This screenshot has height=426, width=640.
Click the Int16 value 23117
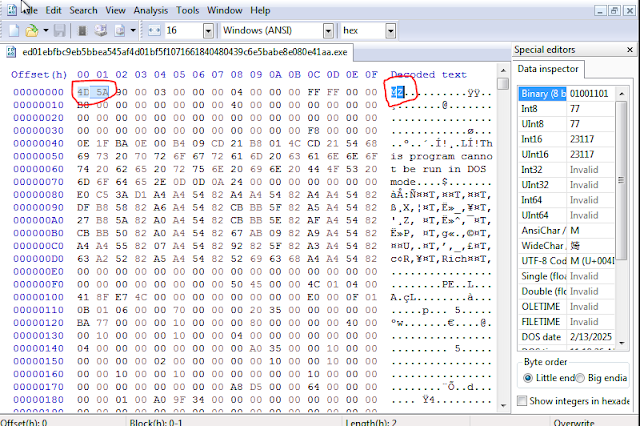pyautogui.click(x=582, y=140)
